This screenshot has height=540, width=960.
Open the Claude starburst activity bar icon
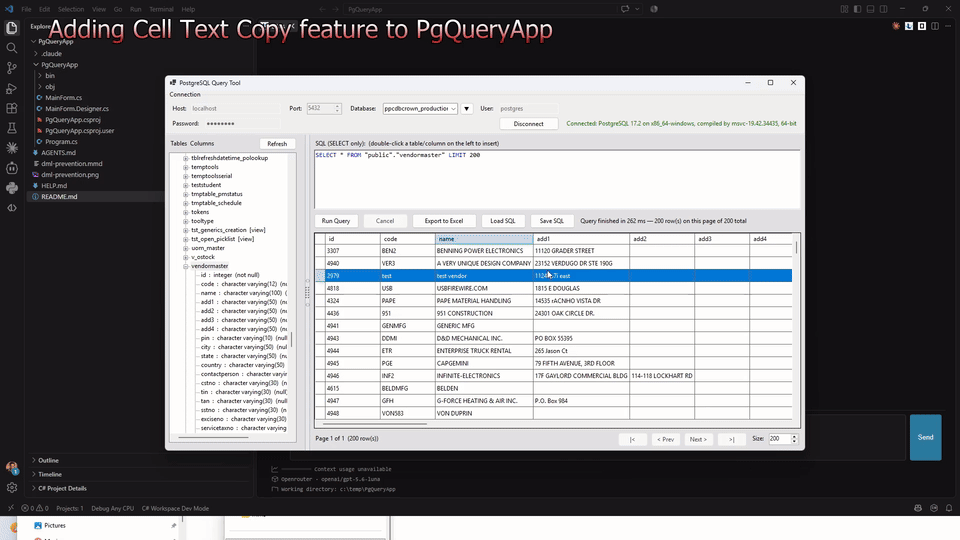pyautogui.click(x=12, y=148)
